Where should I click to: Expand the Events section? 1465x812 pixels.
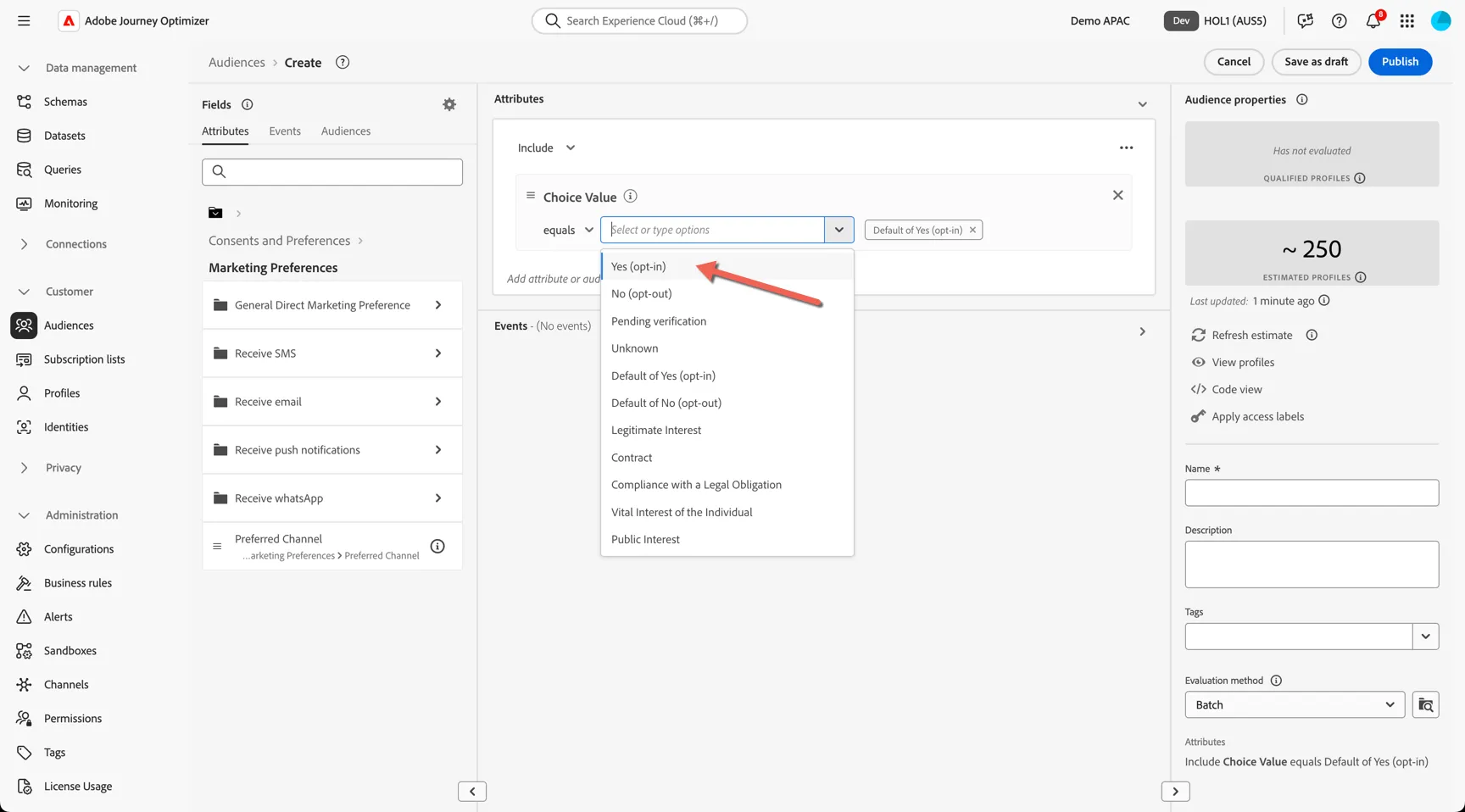[x=1142, y=331]
